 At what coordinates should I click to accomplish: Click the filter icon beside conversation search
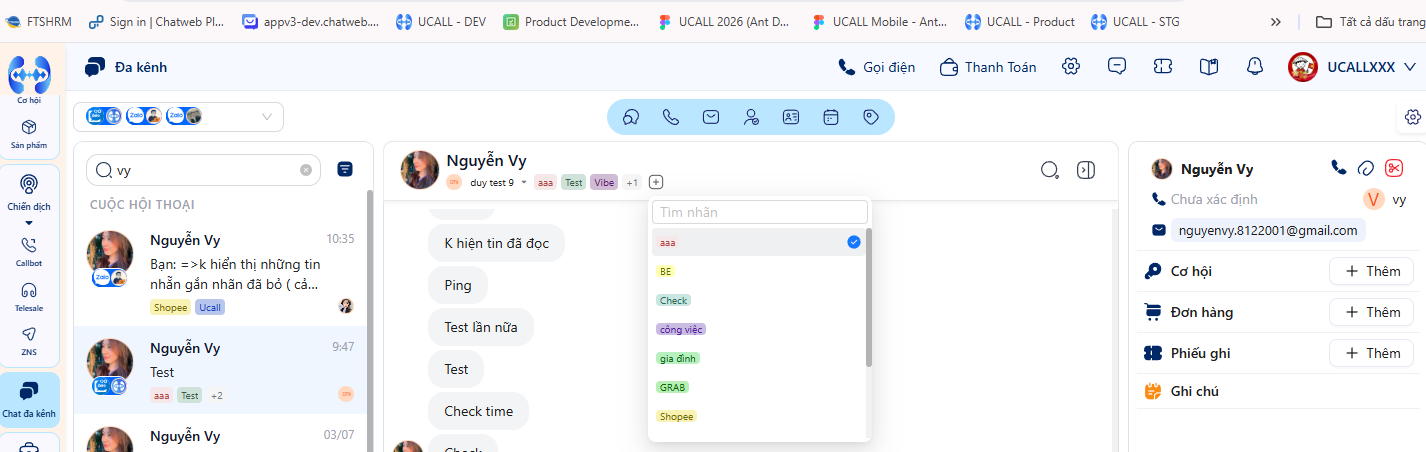pyautogui.click(x=345, y=169)
